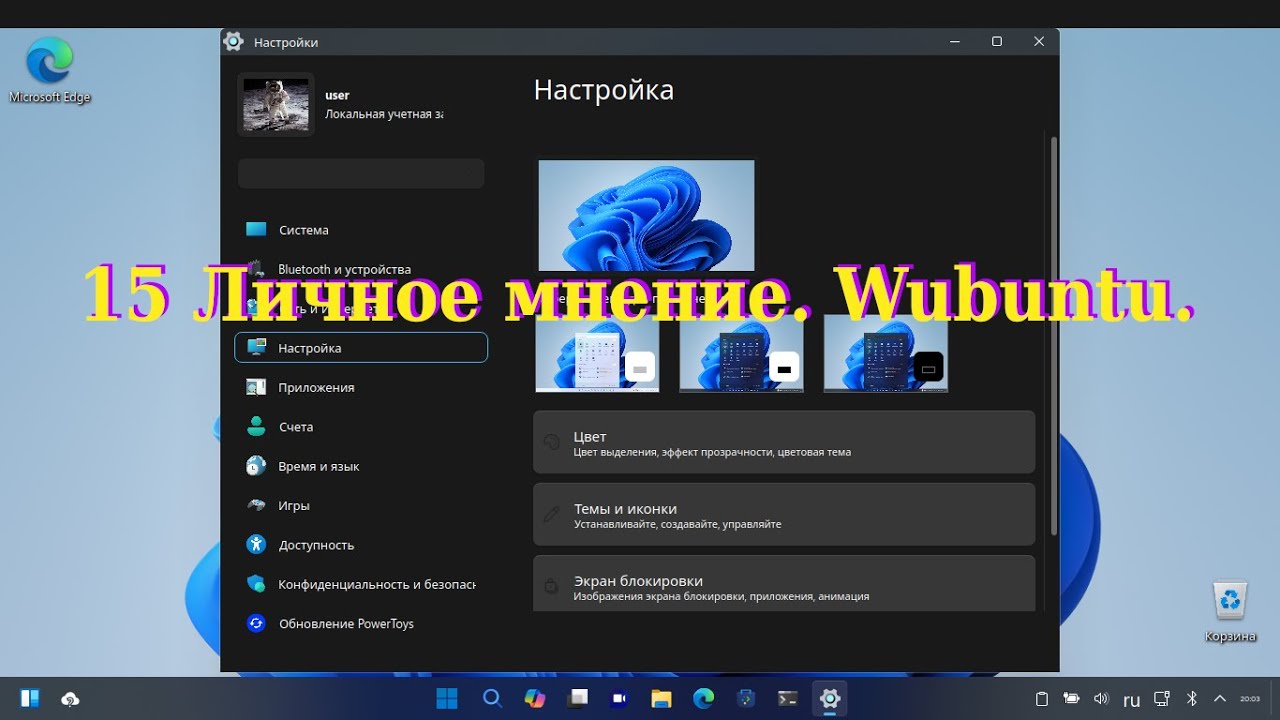This screenshot has height=720, width=1280.
Task: Open the clipboard tray icon
Action: [1041, 699]
